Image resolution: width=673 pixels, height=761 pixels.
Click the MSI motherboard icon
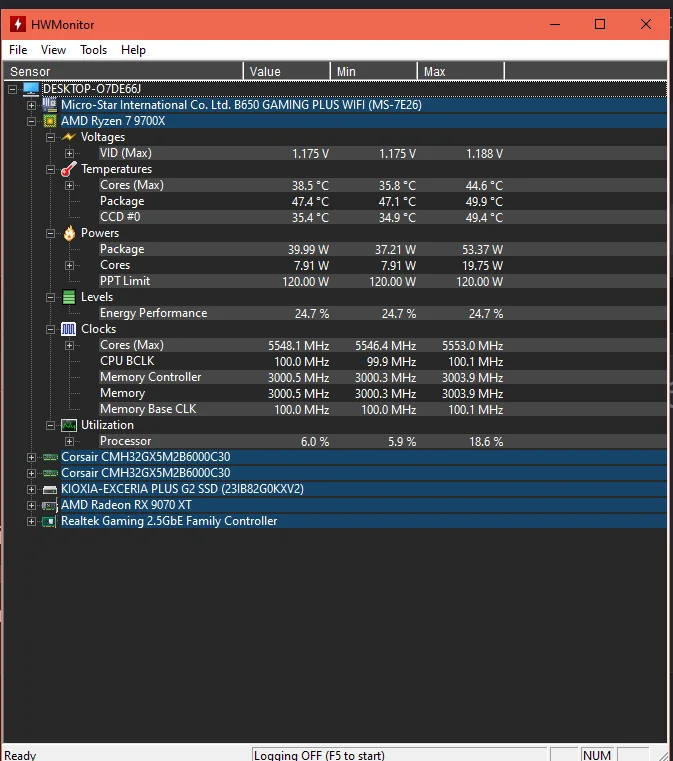pyautogui.click(x=49, y=105)
